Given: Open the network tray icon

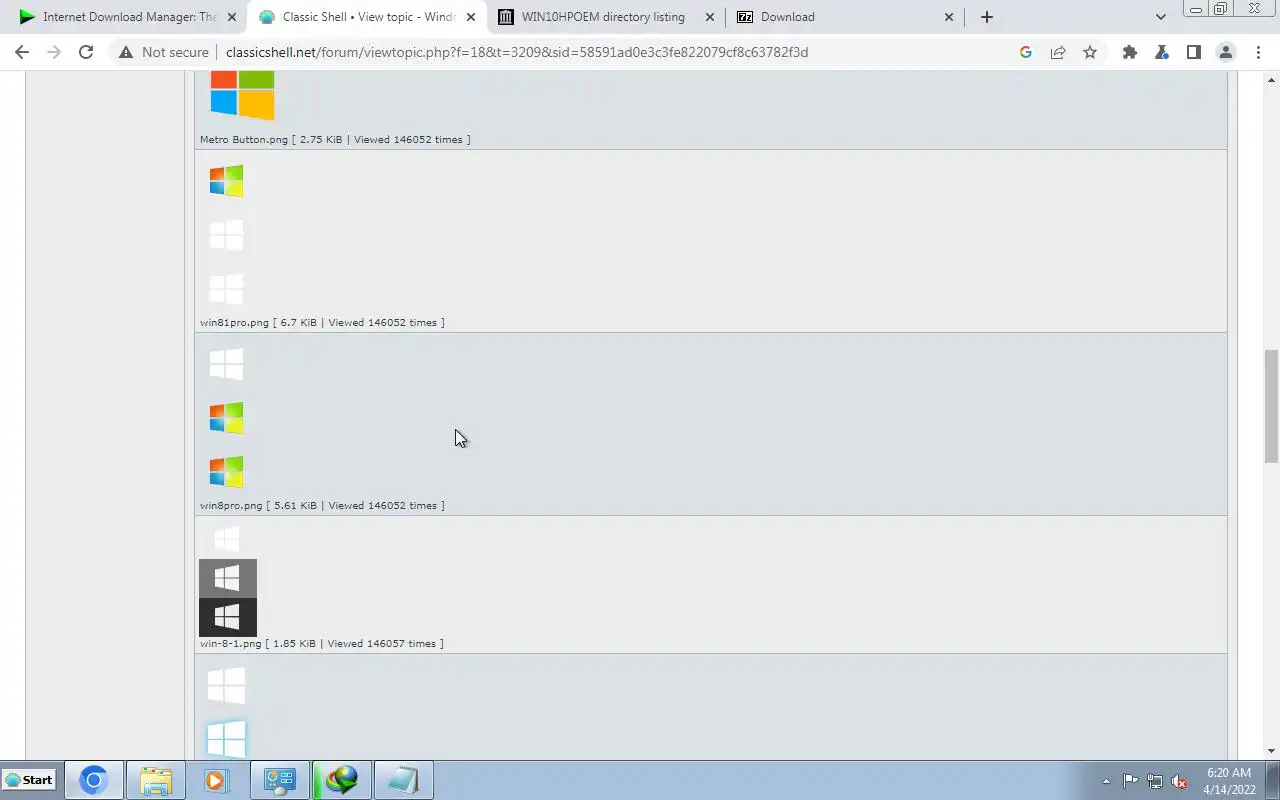Looking at the screenshot, I should coord(1155,781).
